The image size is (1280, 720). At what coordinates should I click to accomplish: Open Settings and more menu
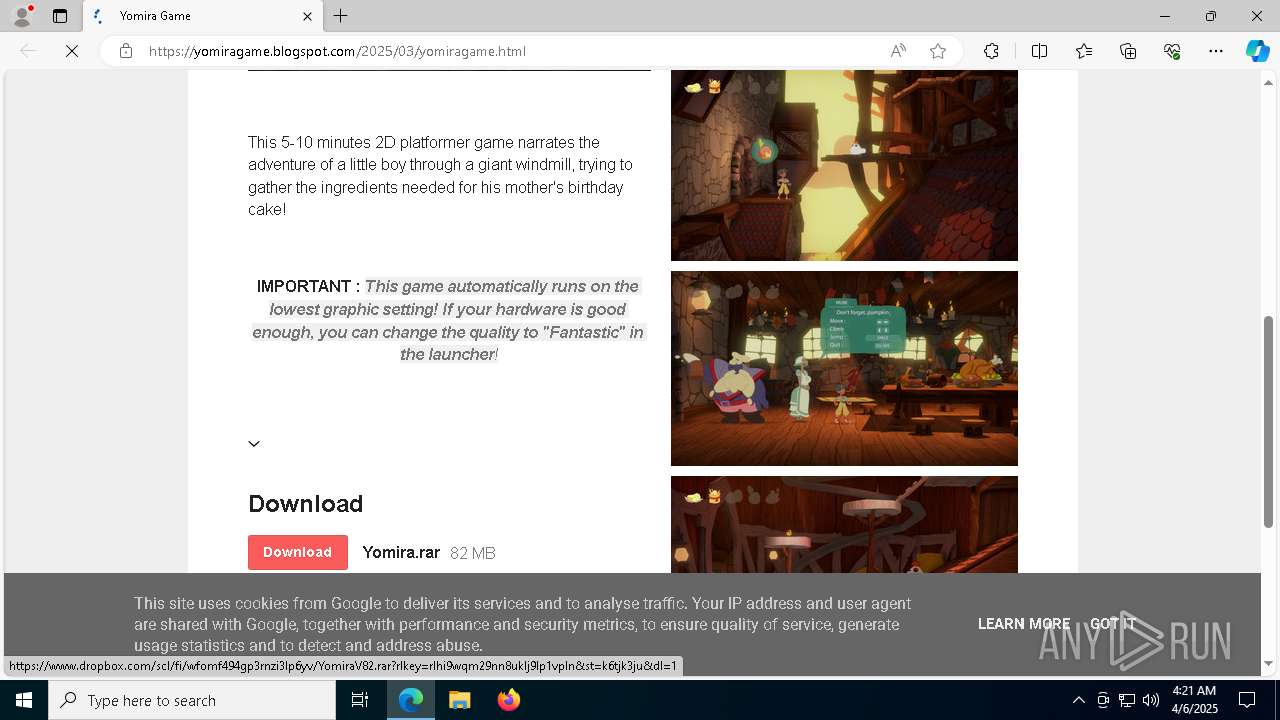[x=1216, y=51]
